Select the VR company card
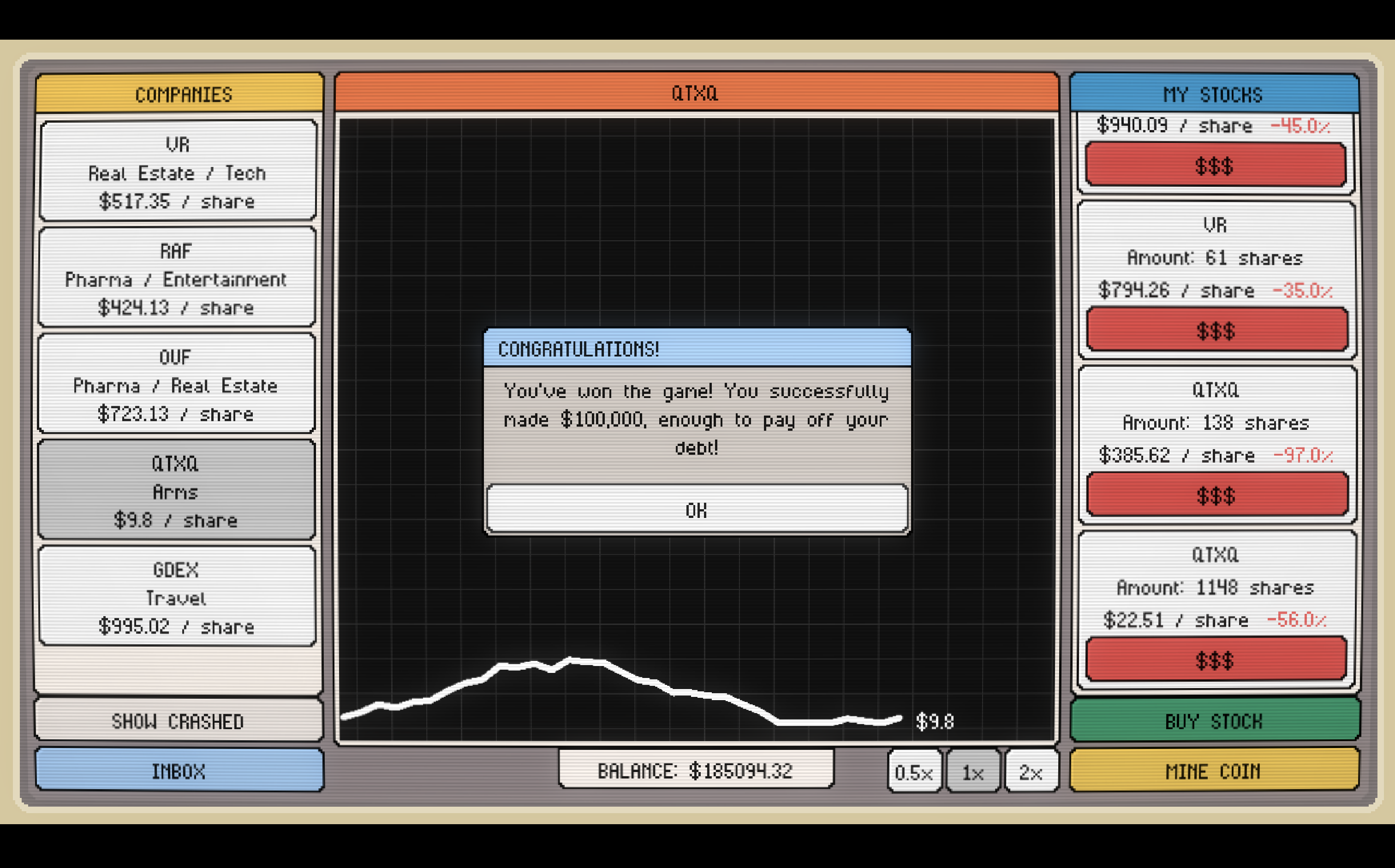Image resolution: width=1395 pixels, height=868 pixels. (x=178, y=171)
